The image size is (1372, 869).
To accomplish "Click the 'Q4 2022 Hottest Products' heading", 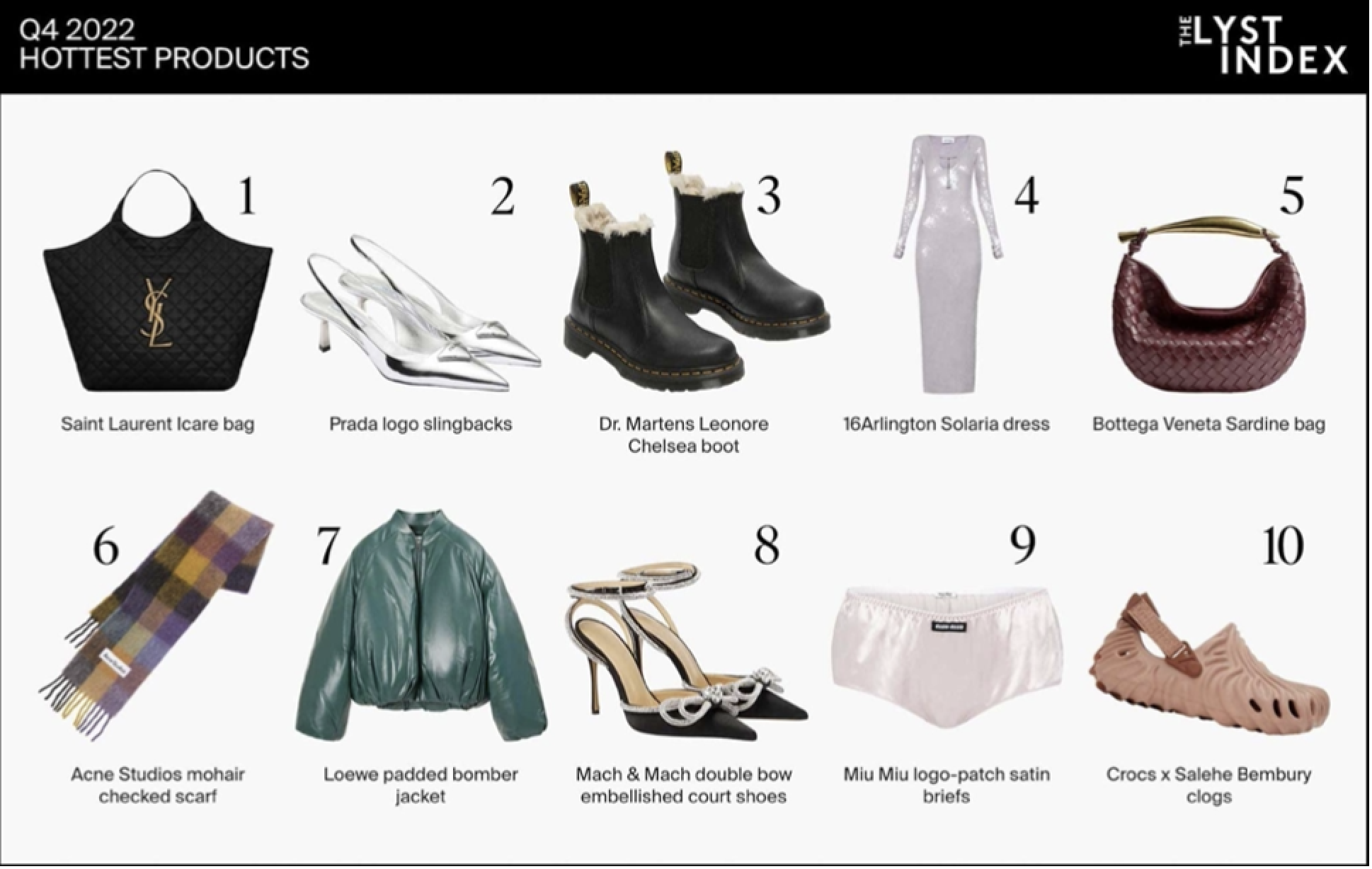I will (164, 44).
